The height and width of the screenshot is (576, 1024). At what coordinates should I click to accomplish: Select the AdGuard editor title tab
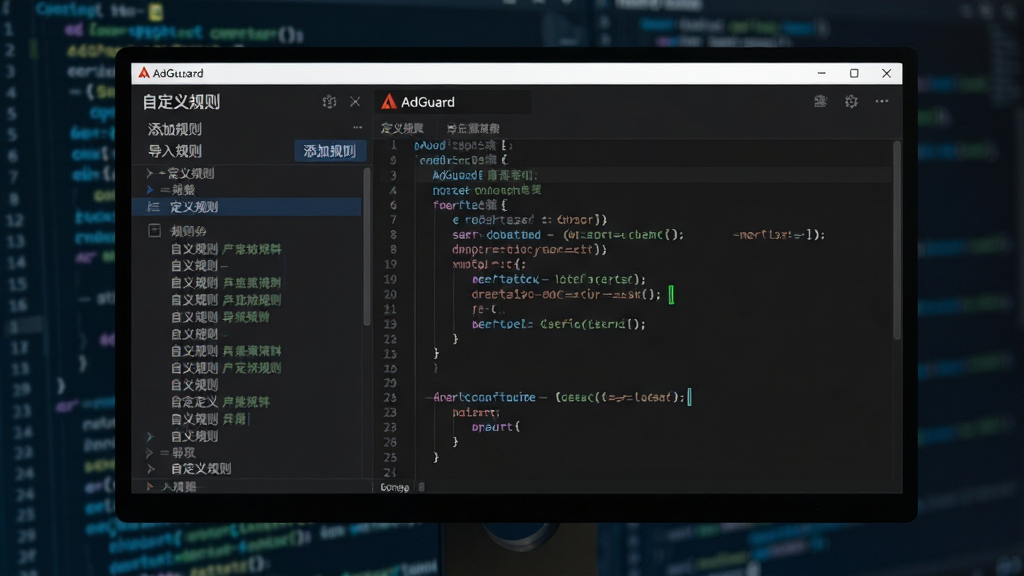coord(453,102)
